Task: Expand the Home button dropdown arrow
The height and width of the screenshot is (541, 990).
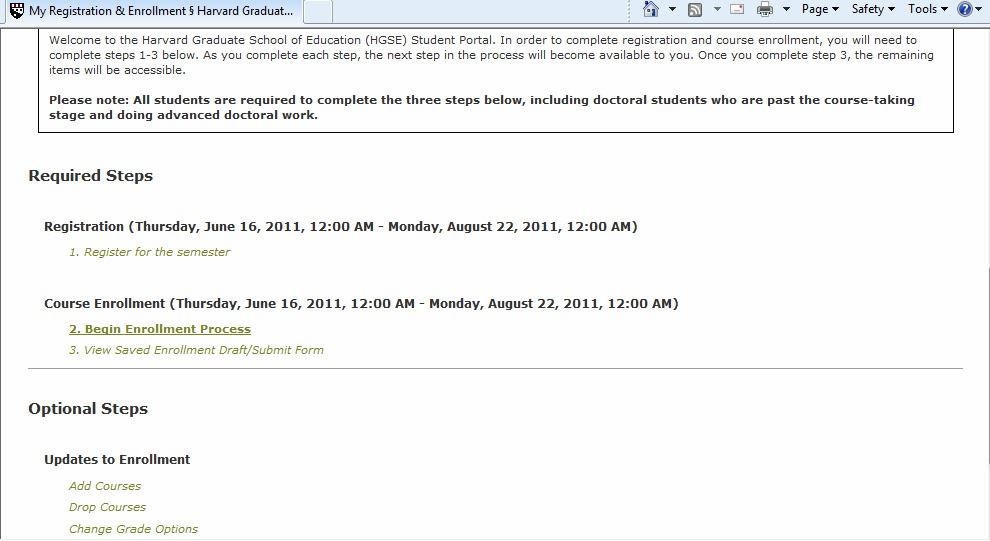Action: (672, 9)
